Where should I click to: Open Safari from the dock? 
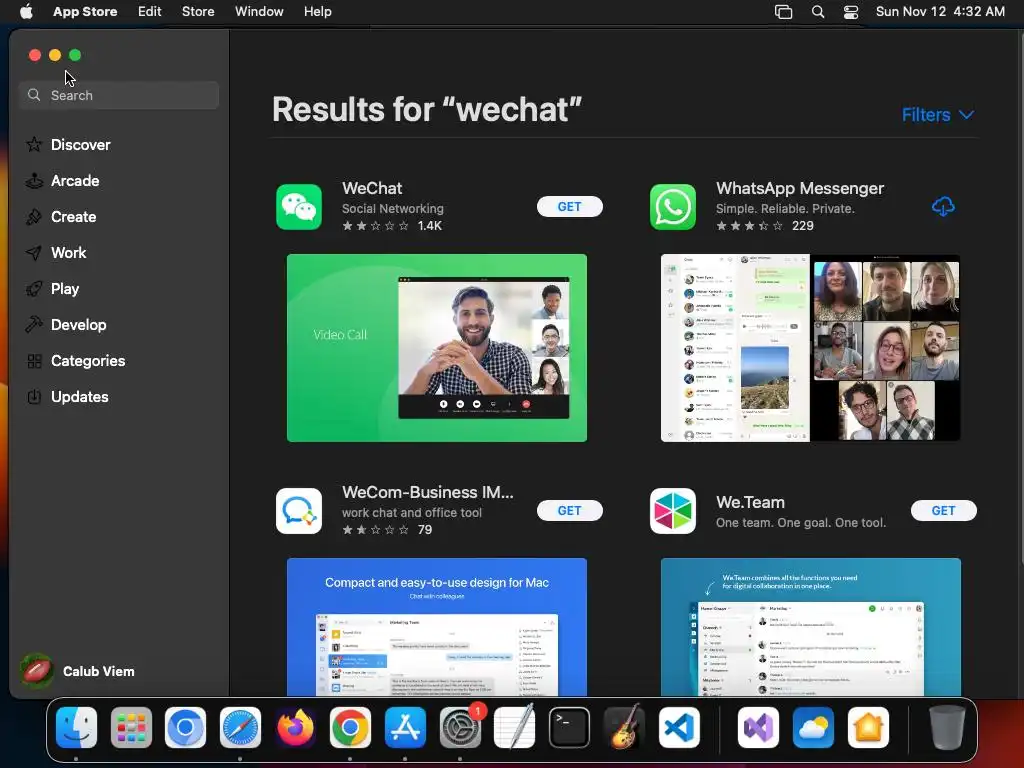click(240, 727)
